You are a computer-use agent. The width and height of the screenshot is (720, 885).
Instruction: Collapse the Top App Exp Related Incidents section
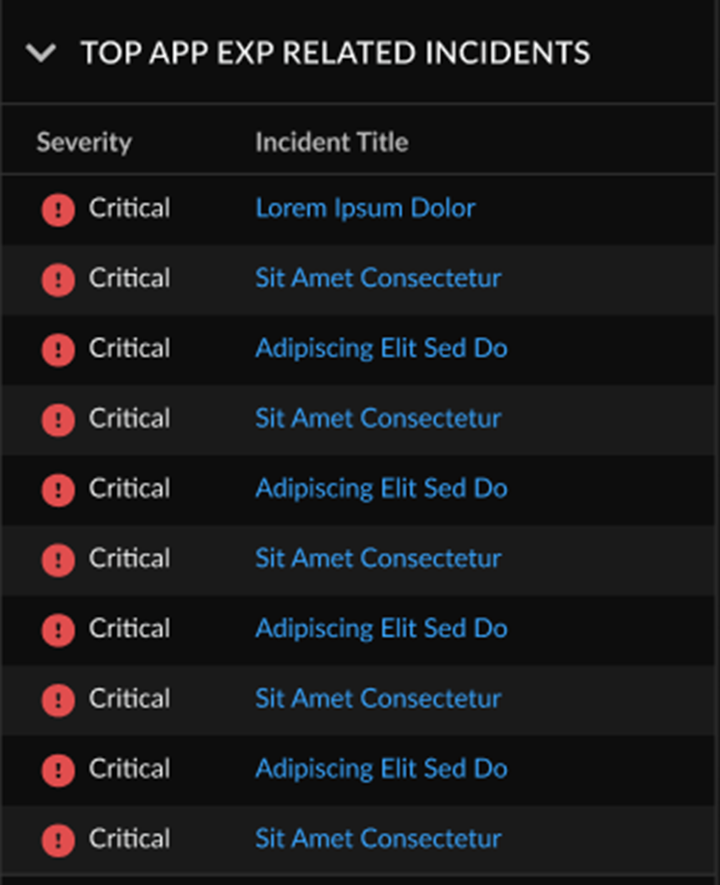tap(41, 53)
